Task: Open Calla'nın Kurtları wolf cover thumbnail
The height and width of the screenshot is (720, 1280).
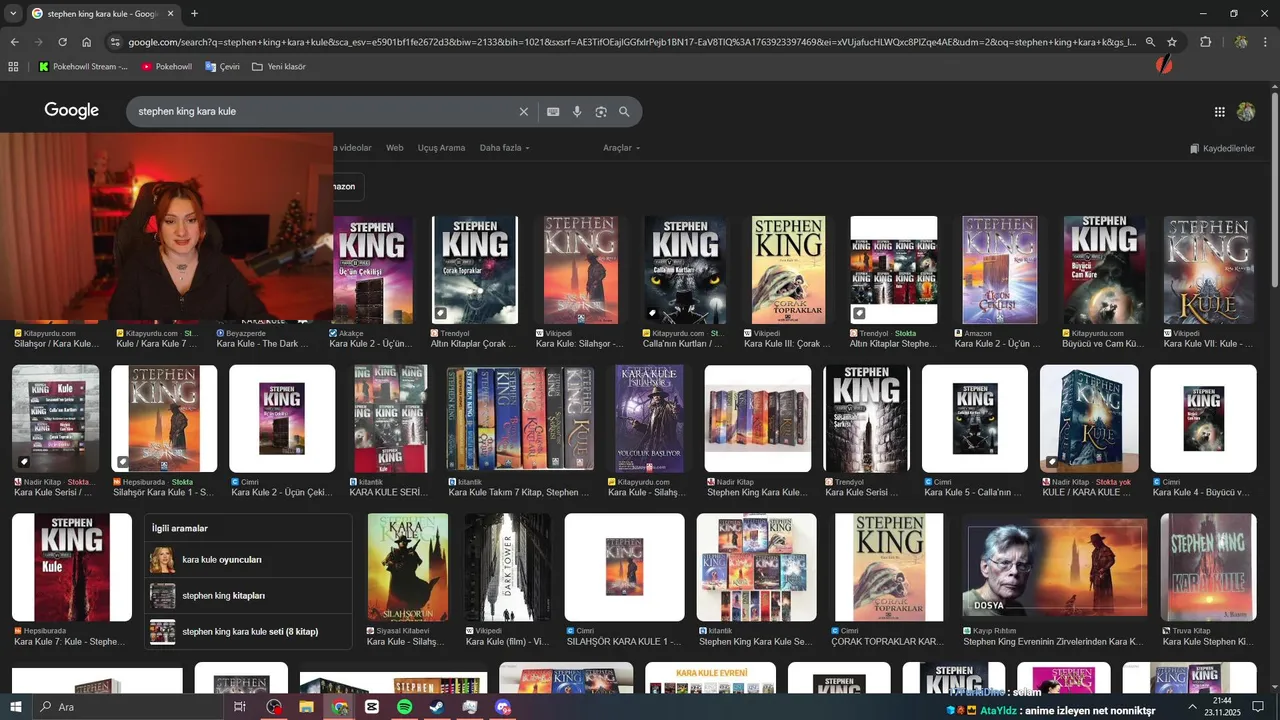Action: point(686,270)
